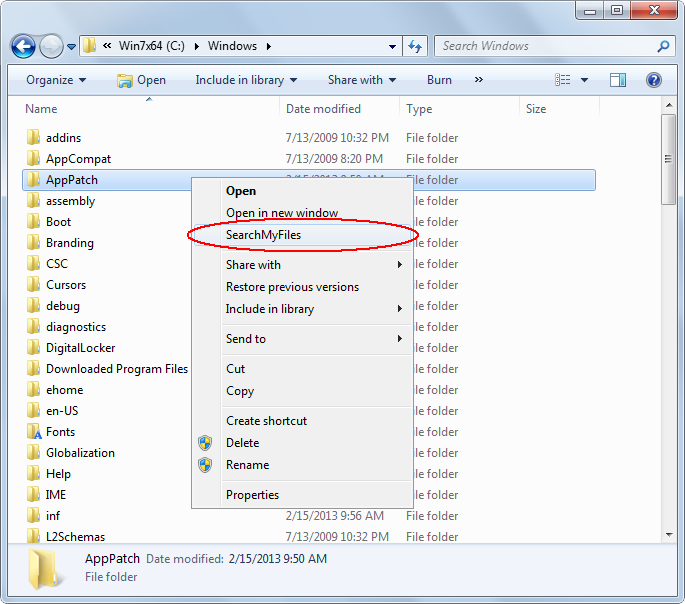Image resolution: width=685 pixels, height=604 pixels.
Task: Toggle the preview pane icon
Action: (x=618, y=80)
